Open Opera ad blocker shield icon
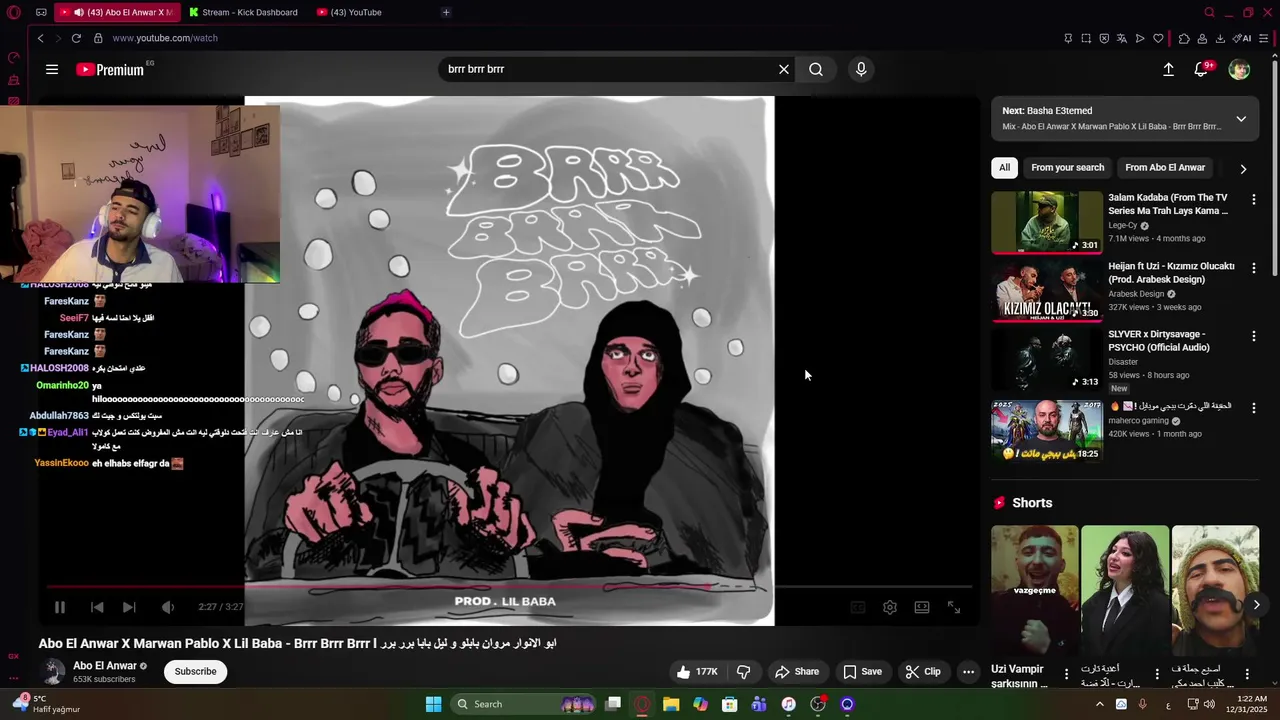The width and height of the screenshot is (1280, 720). click(x=1104, y=38)
